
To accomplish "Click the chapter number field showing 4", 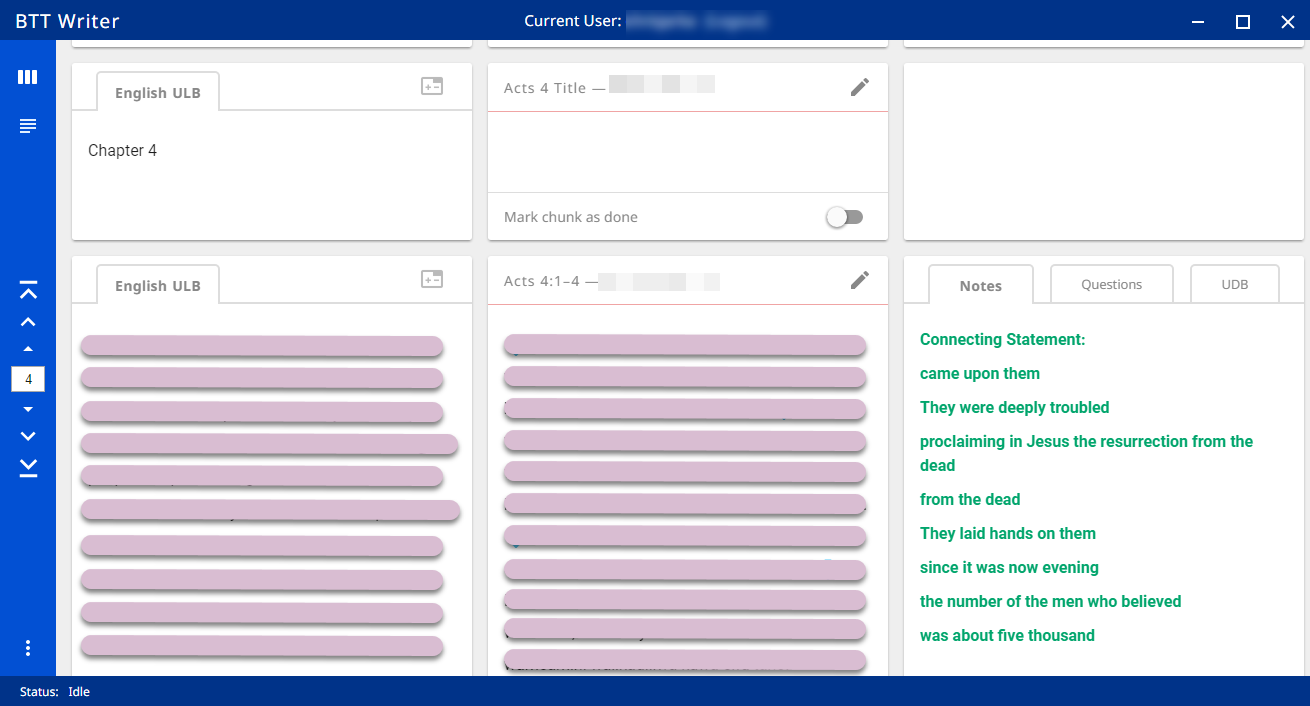I will coord(28,379).
